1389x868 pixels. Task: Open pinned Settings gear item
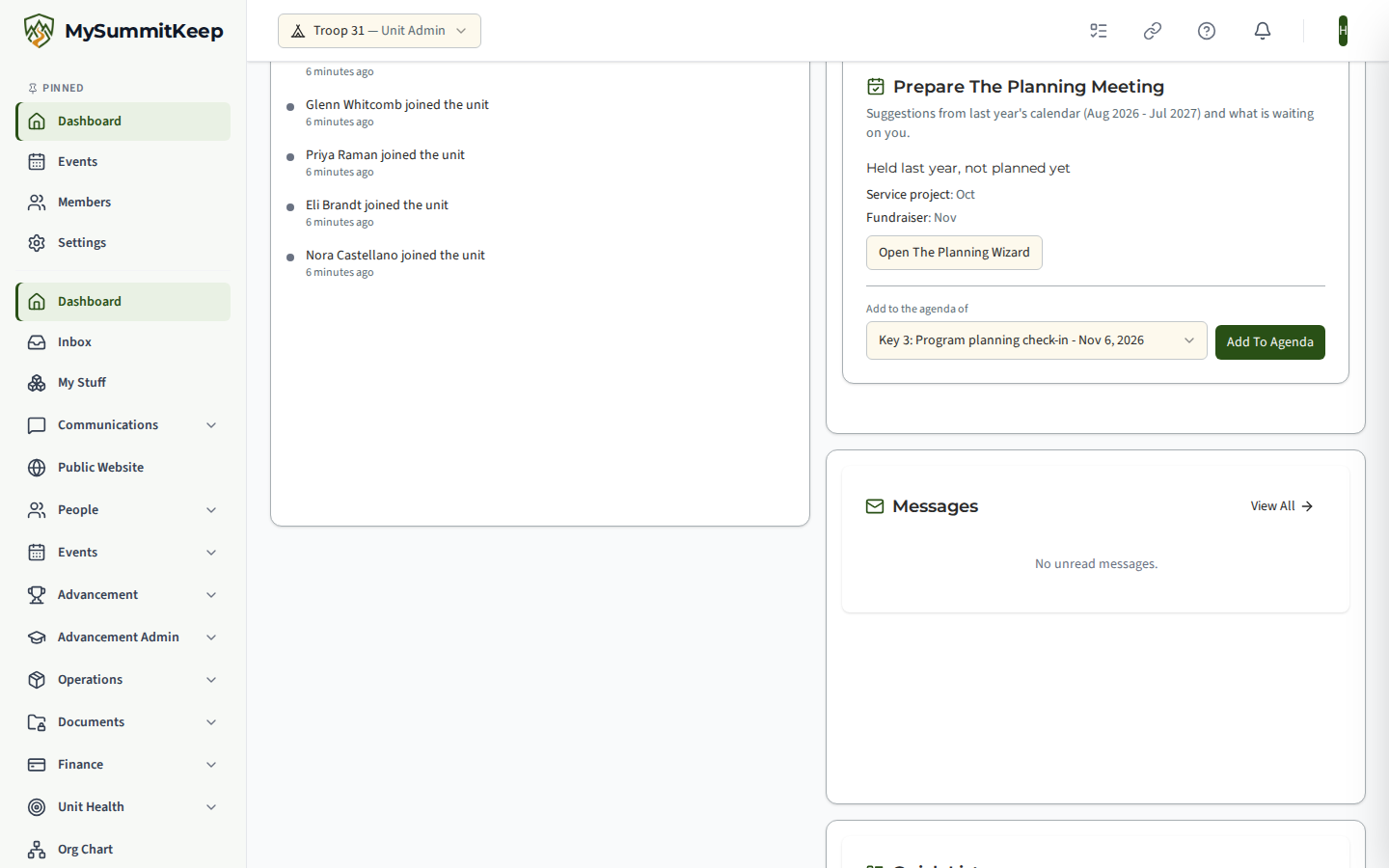point(123,243)
